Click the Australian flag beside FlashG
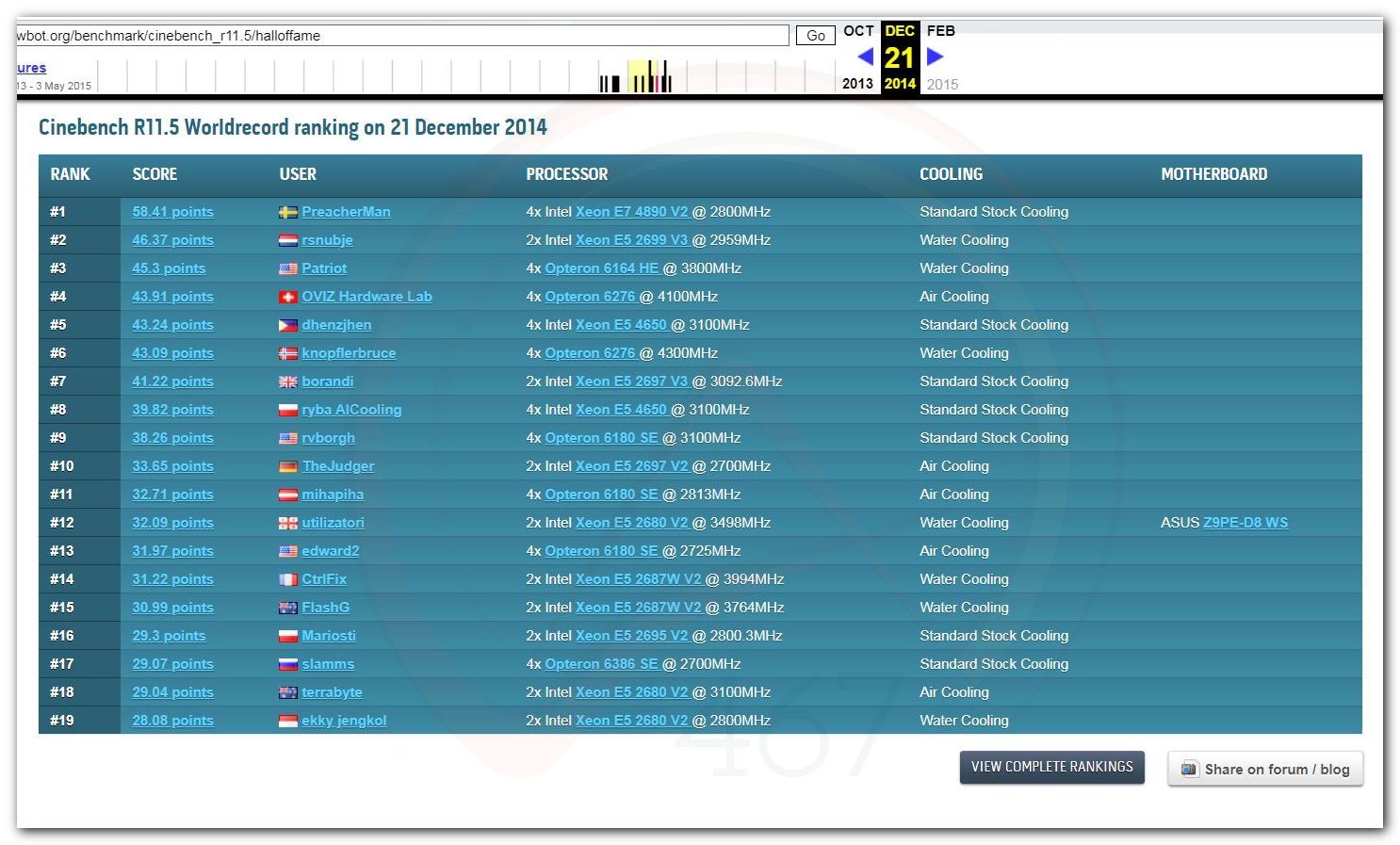The height and width of the screenshot is (845, 1400). 288,609
